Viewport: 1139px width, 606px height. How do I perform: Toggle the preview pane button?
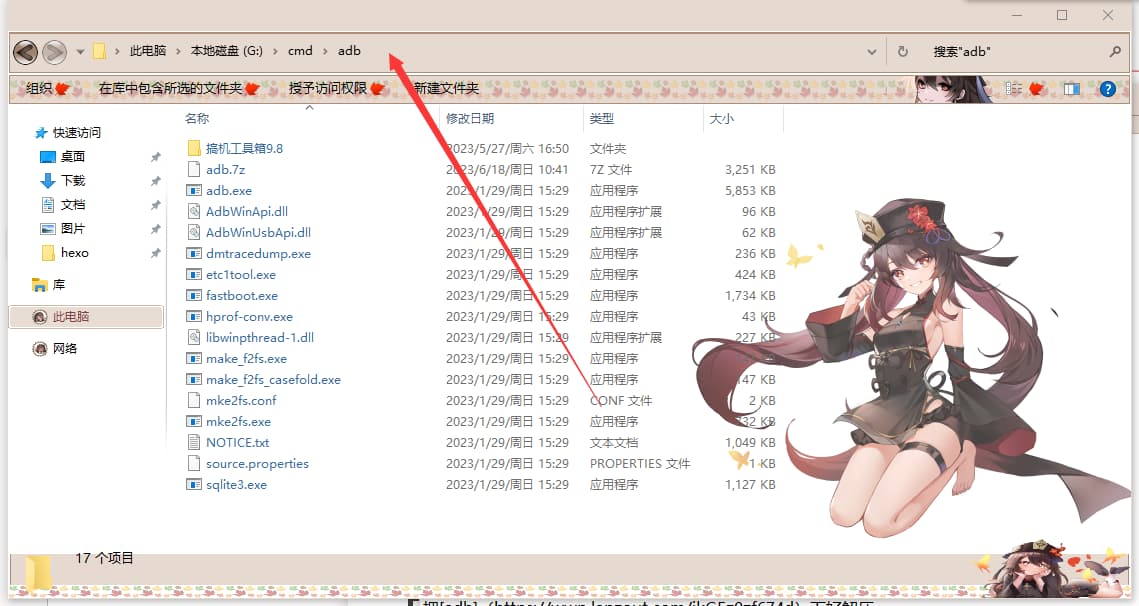tap(1071, 89)
